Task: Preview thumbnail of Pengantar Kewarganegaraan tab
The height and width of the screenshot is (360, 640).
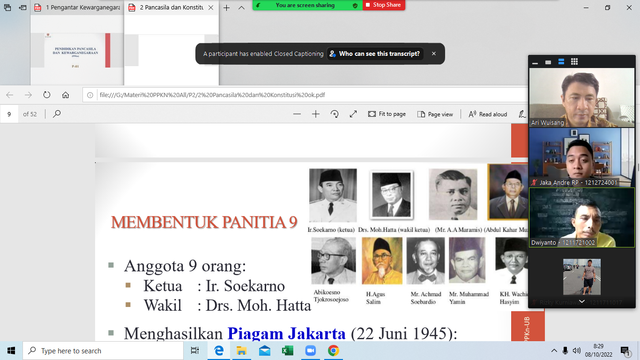Action: click(77, 51)
